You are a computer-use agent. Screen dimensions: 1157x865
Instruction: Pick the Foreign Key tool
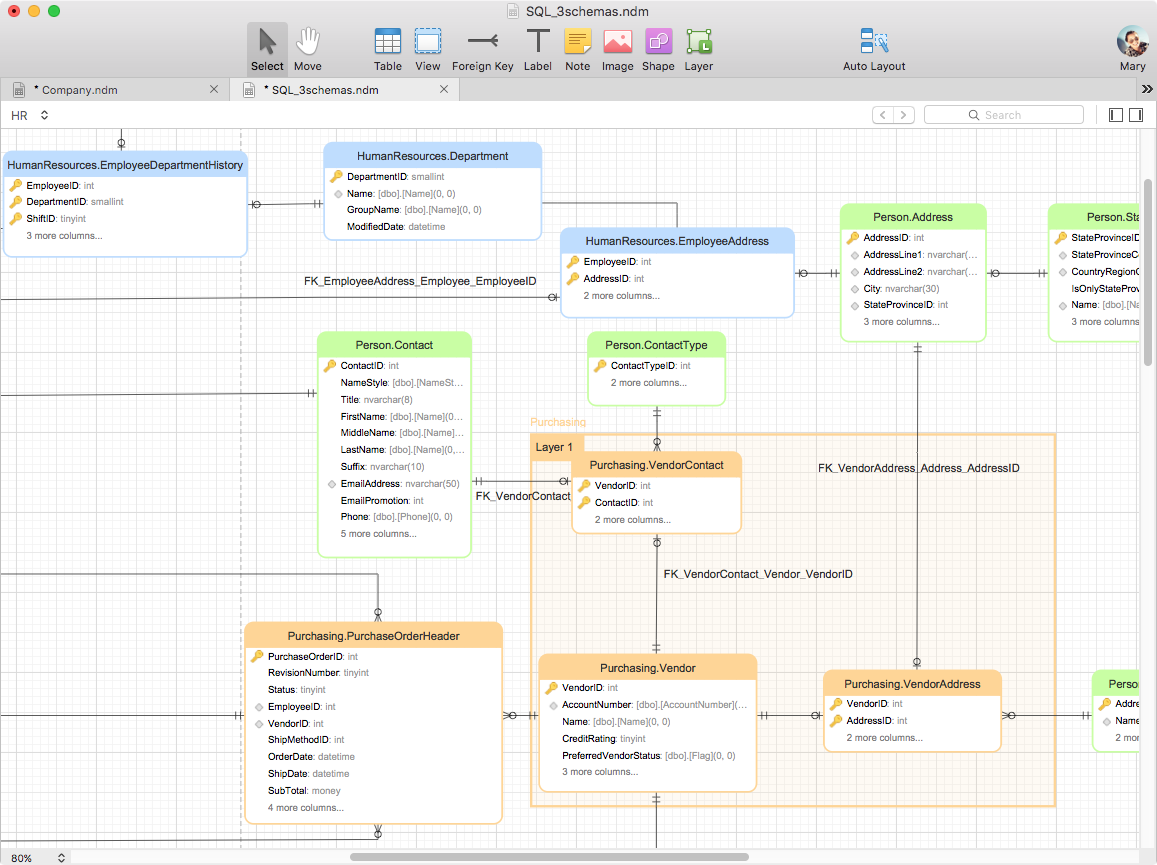(x=483, y=47)
